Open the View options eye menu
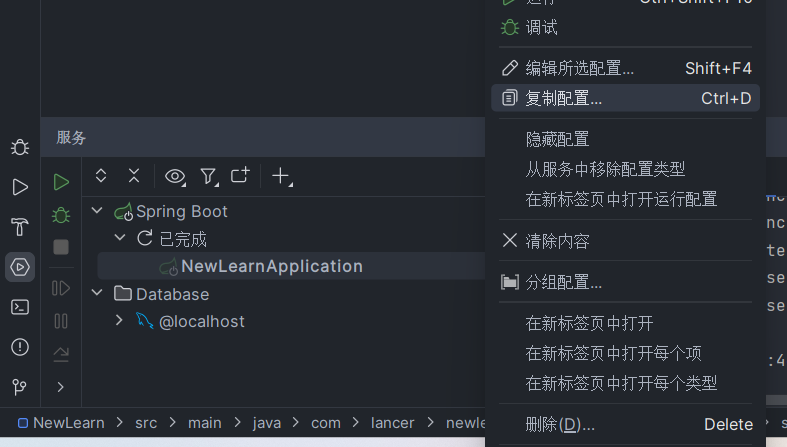This screenshot has width=787, height=447. point(175,177)
